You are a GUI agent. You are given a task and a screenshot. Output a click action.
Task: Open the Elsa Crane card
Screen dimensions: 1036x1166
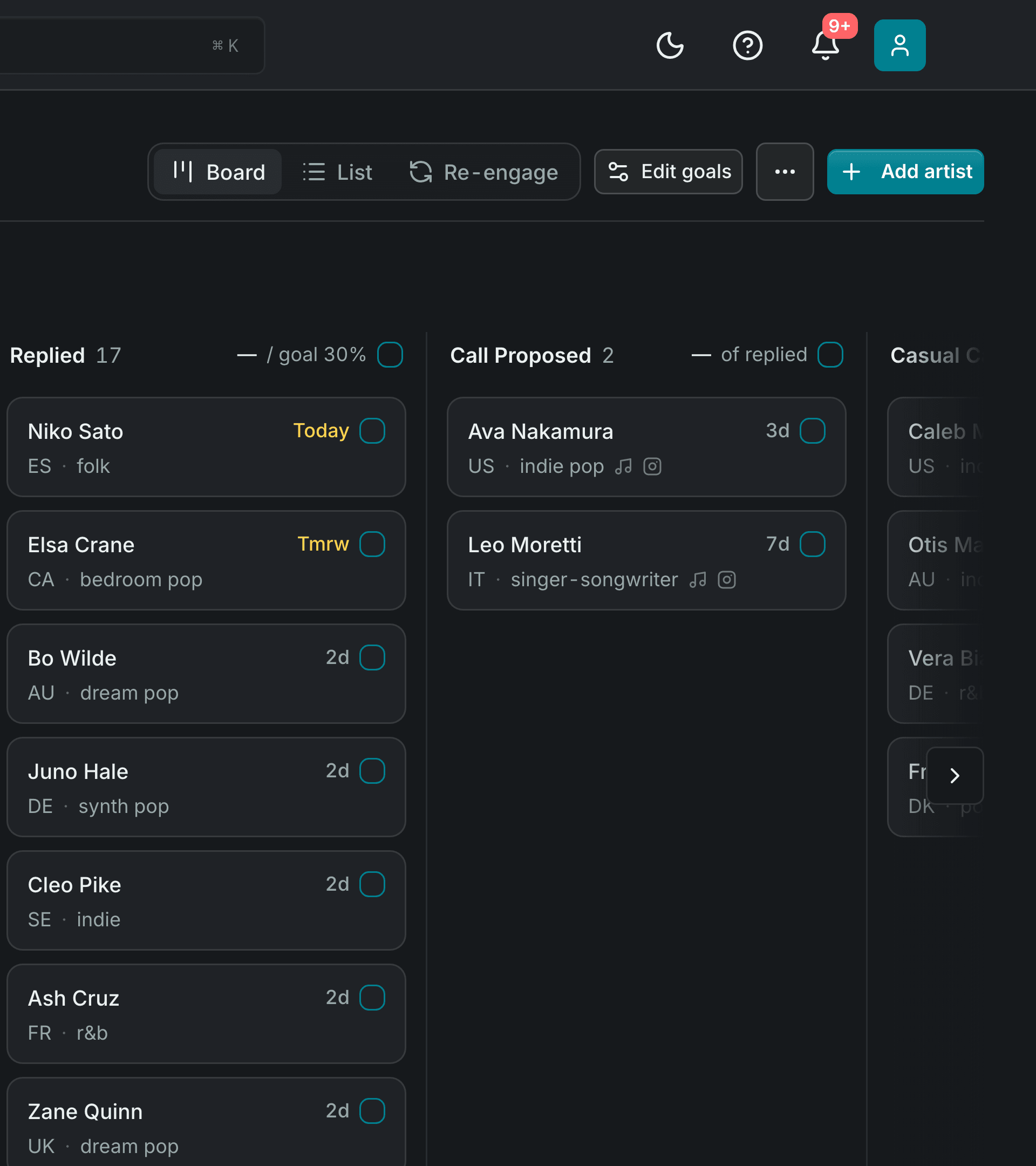[207, 561]
